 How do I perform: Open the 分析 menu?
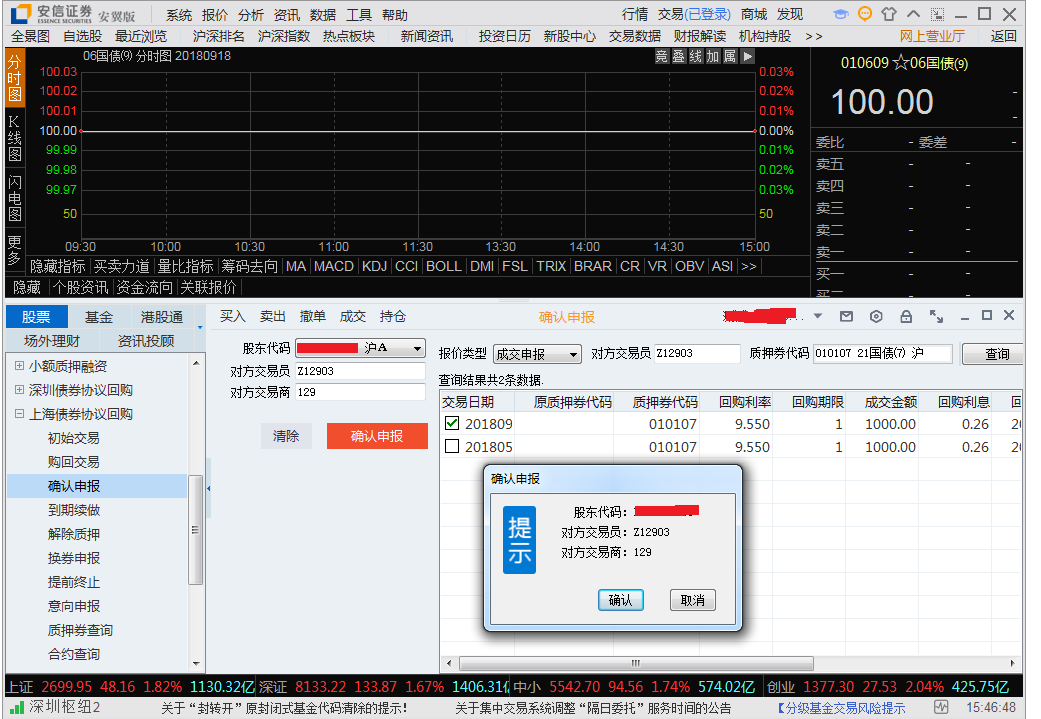point(251,15)
